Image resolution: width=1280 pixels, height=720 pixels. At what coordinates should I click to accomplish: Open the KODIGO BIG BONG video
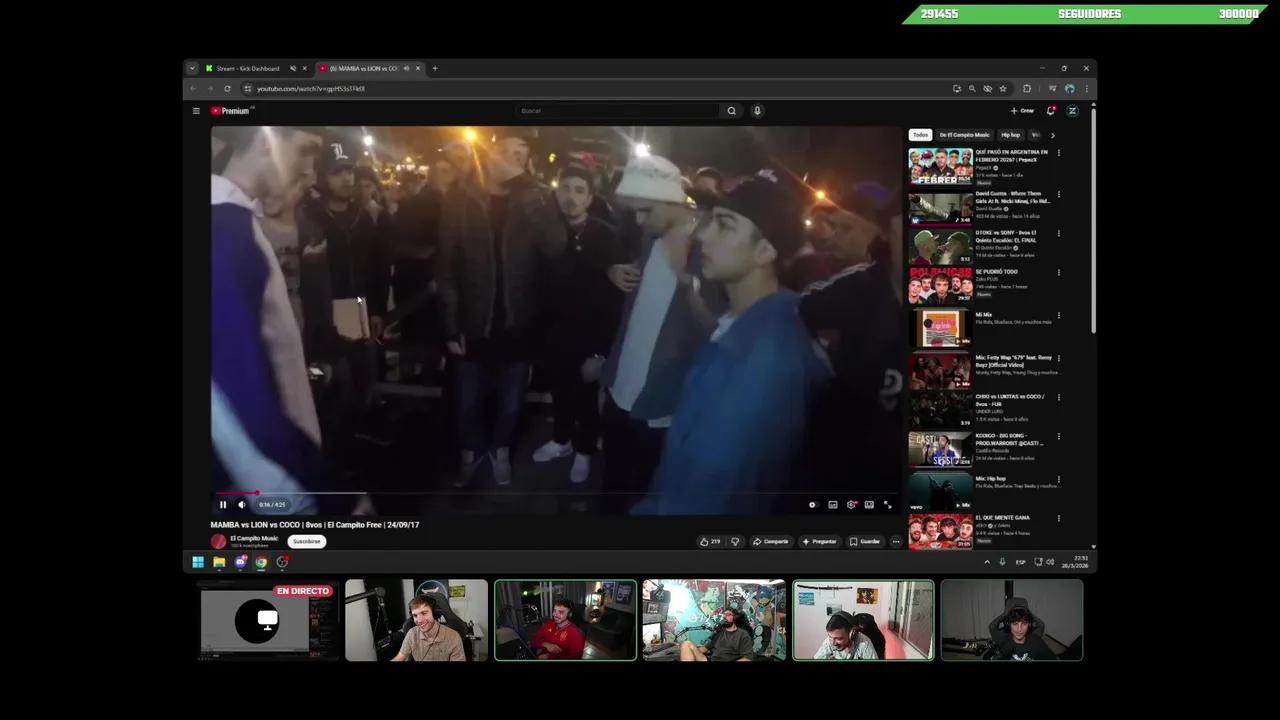[940, 449]
